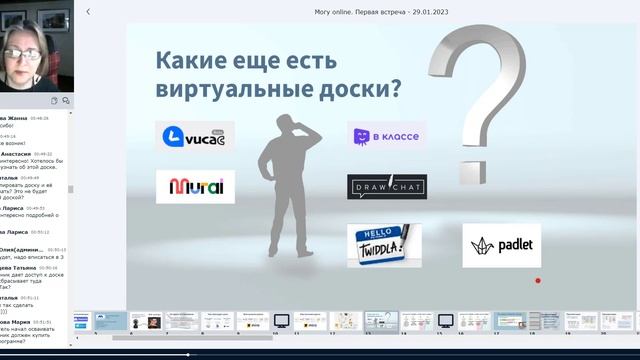
Task: Click the chat panel vertical scrollbar handle
Action: [x=71, y=189]
